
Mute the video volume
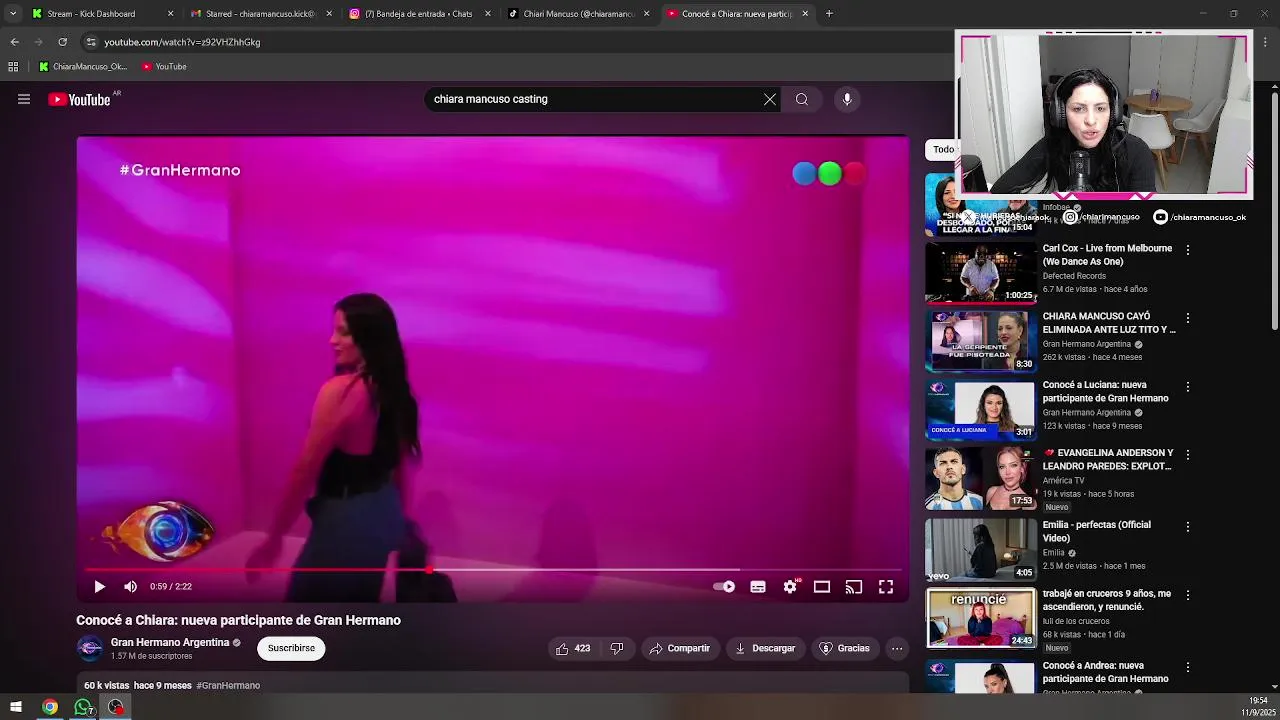[130, 587]
